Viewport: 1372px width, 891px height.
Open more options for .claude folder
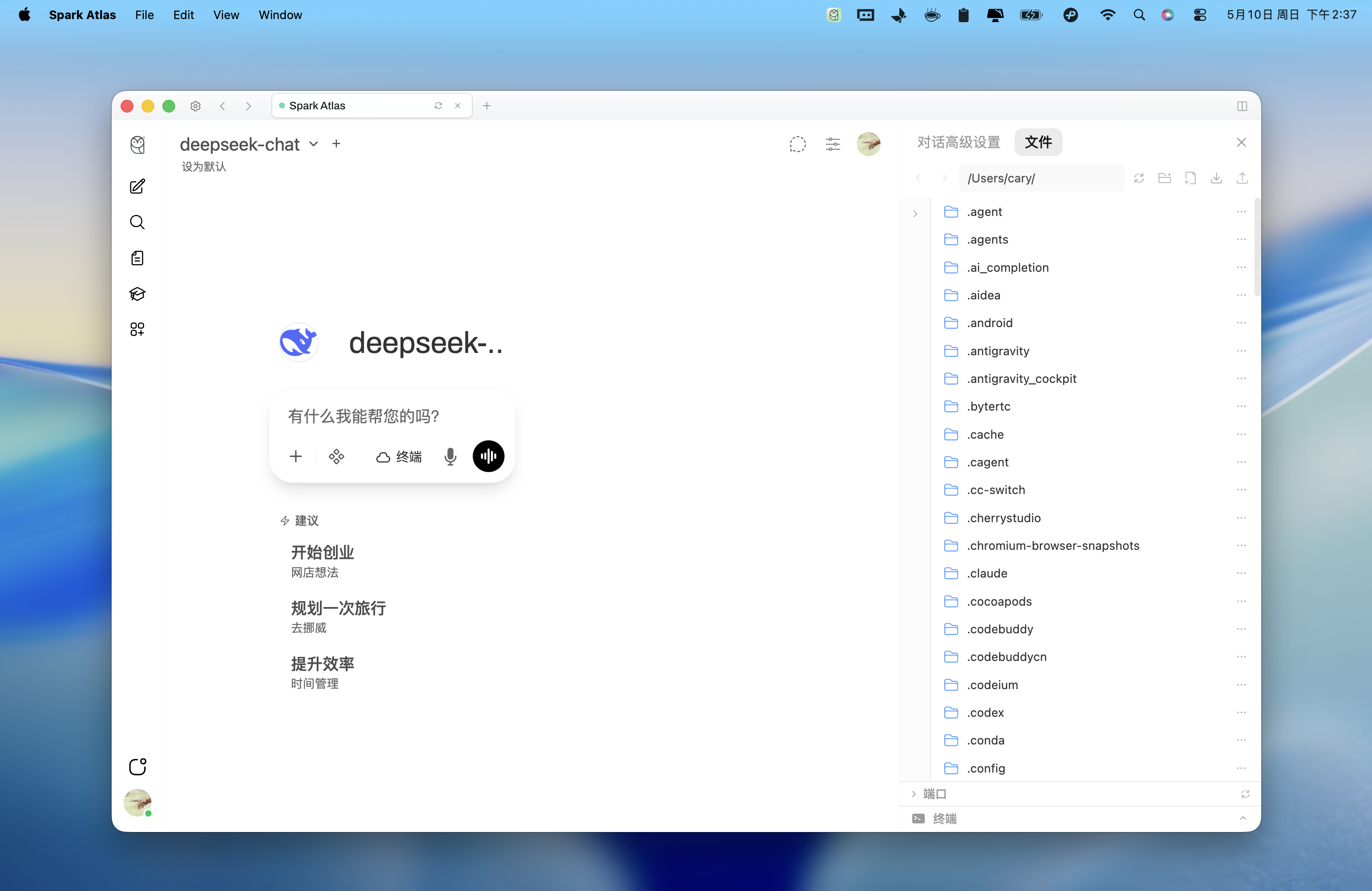pos(1241,573)
